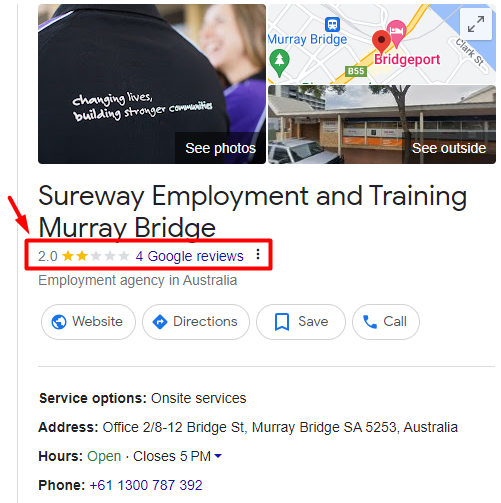Save this place with bookmark button
This screenshot has height=503, width=501.
click(x=301, y=322)
